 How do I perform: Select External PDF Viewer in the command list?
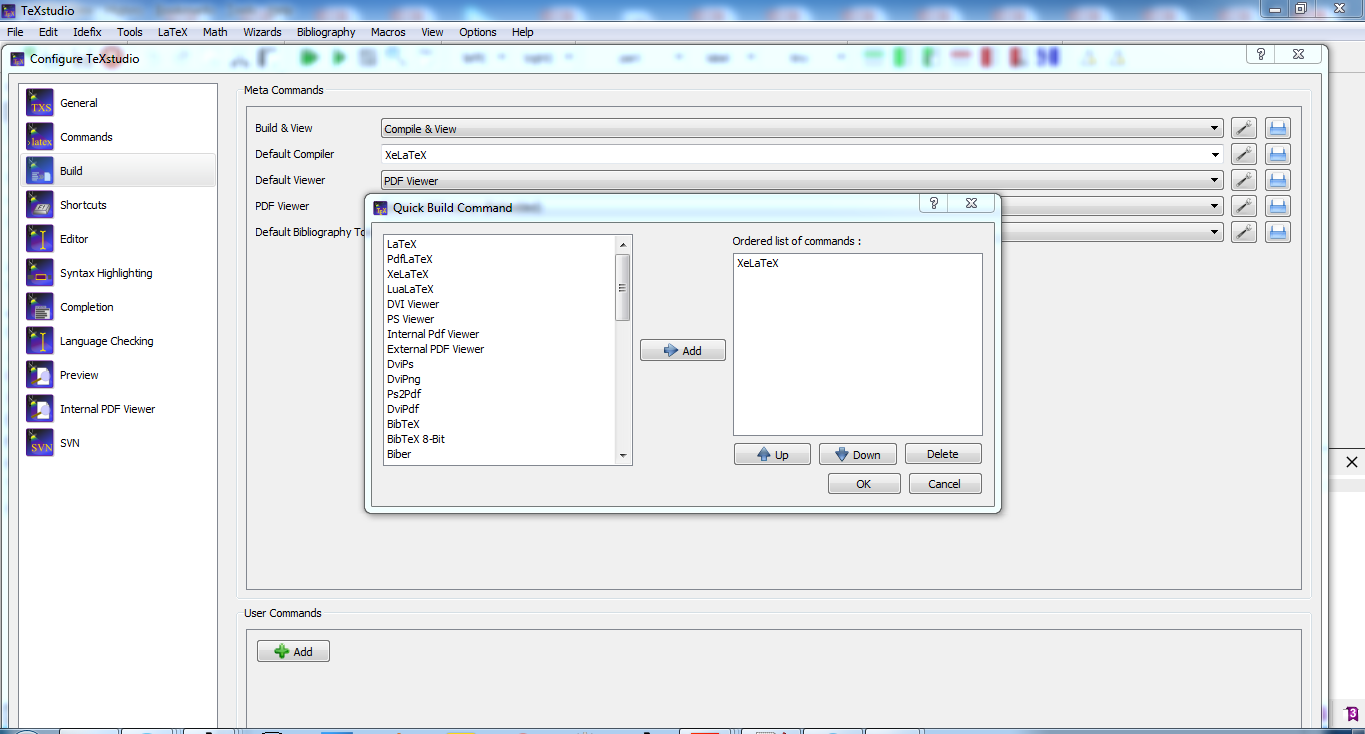click(x=435, y=349)
